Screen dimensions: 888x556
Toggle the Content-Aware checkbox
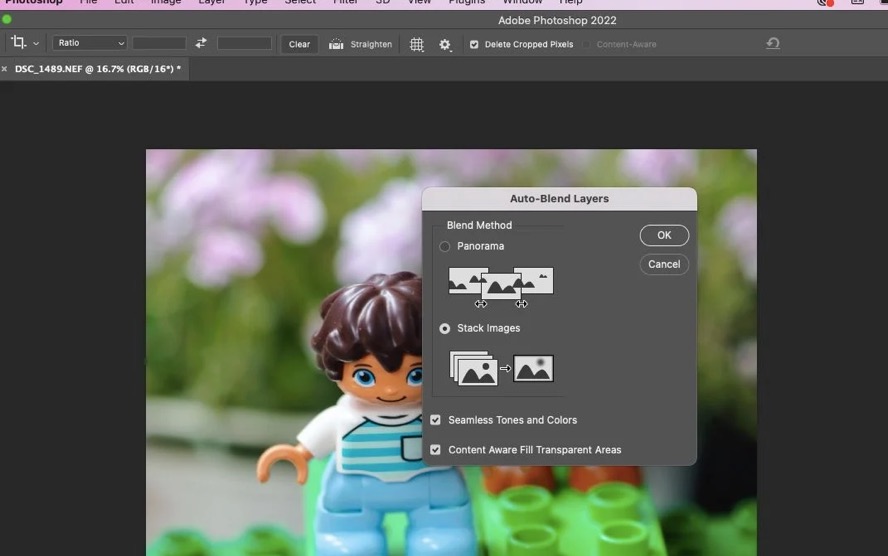pos(587,44)
